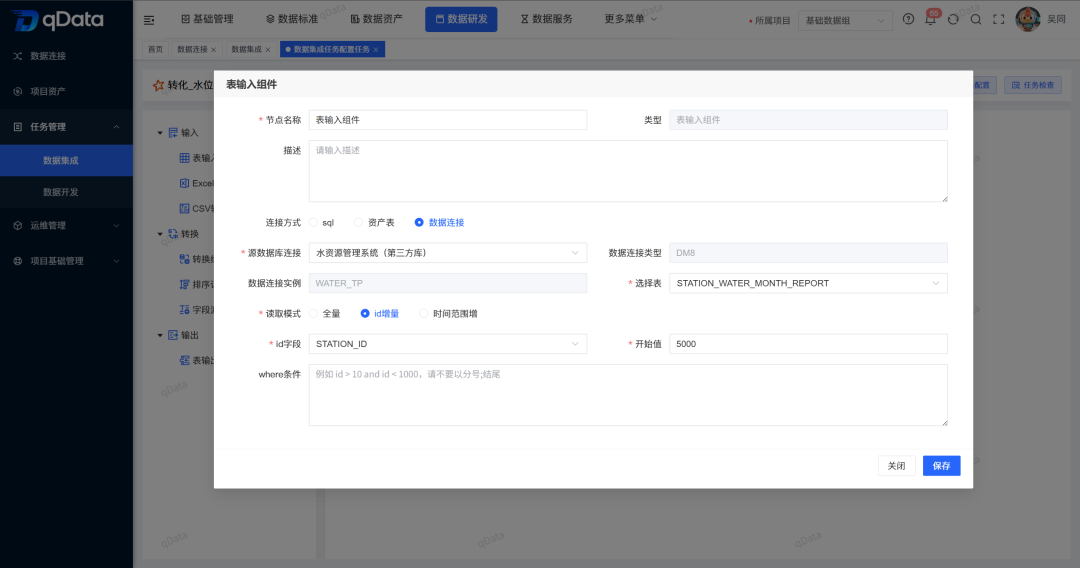
Task: Open the 基础管理 top menu
Action: 207,19
